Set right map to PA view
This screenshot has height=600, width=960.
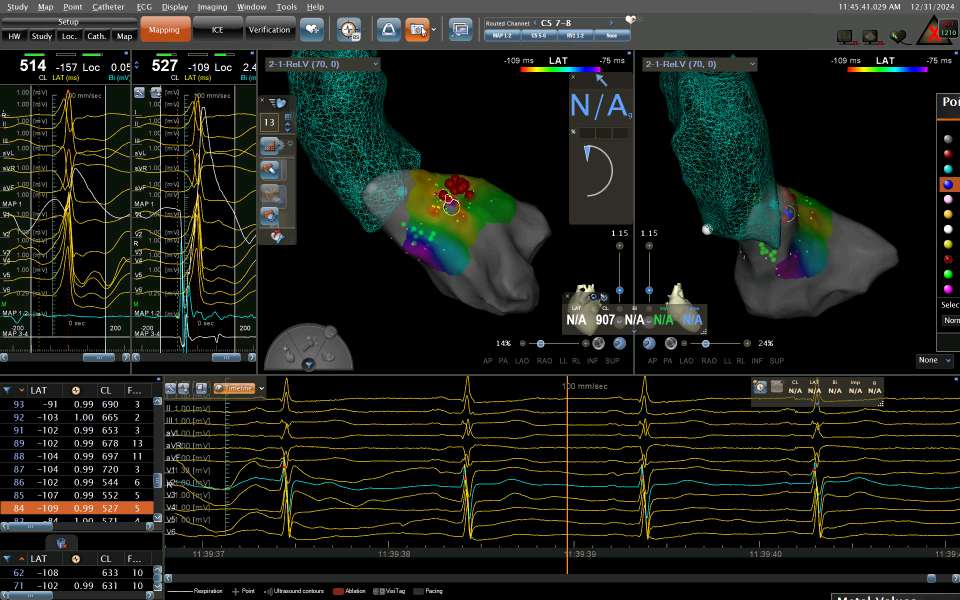tap(668, 361)
